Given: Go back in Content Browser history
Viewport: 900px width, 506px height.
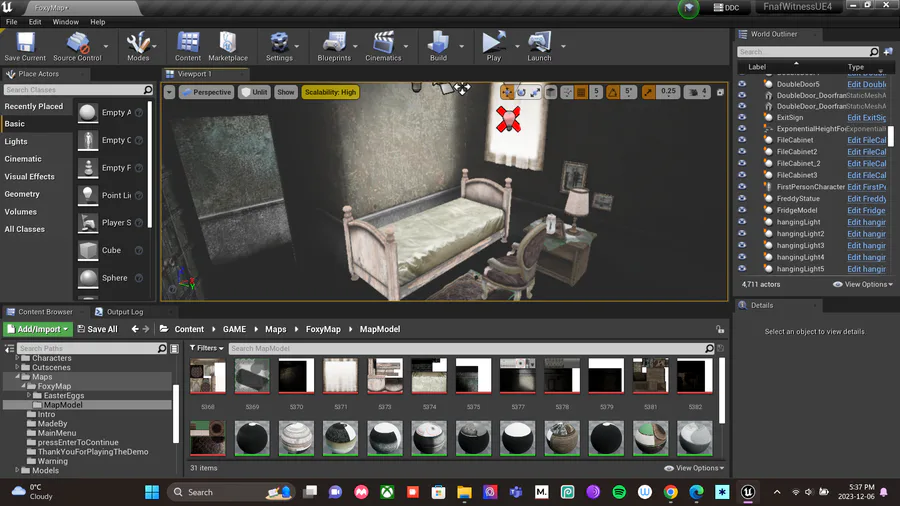Looking at the screenshot, I should [x=135, y=329].
